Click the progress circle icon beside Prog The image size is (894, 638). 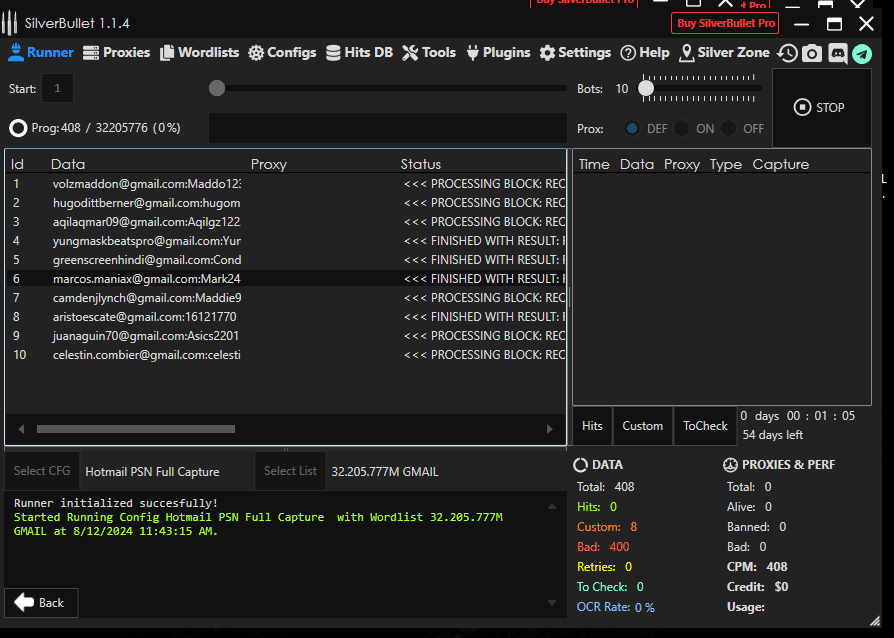click(x=18, y=128)
